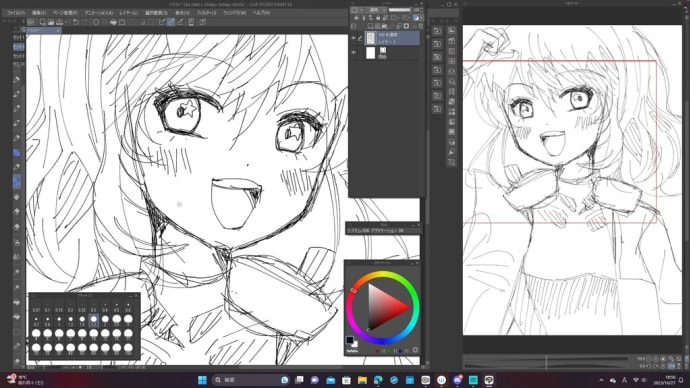Toggle the Lock layer icon
Image resolution: width=690 pixels, height=388 pixels.
(x=378, y=18)
